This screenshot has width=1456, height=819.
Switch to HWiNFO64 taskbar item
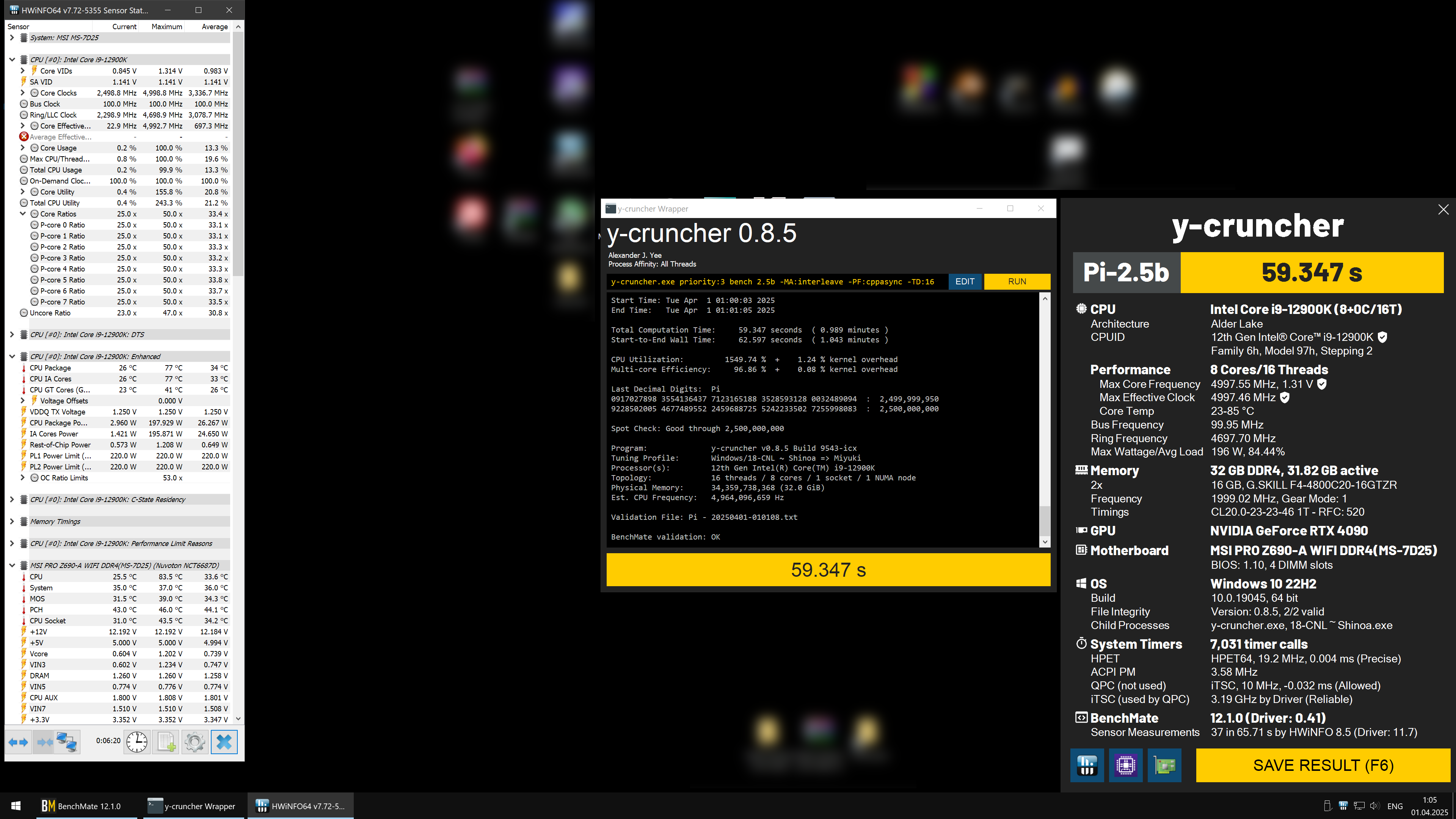(300, 806)
